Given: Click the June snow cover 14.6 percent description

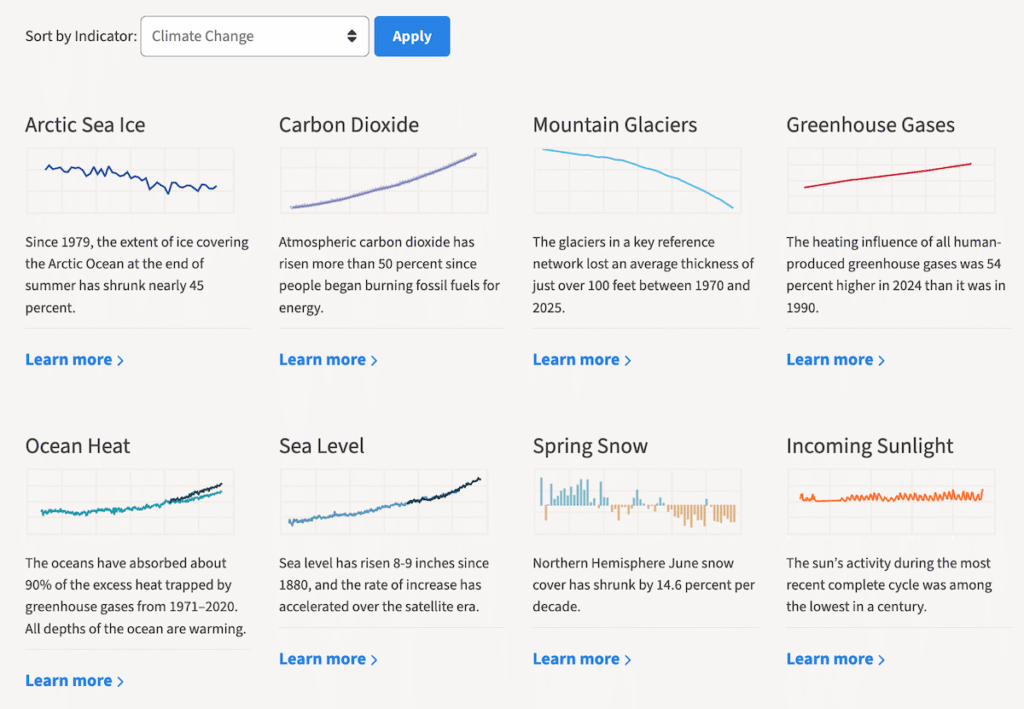Looking at the screenshot, I should pyautogui.click(x=644, y=585).
